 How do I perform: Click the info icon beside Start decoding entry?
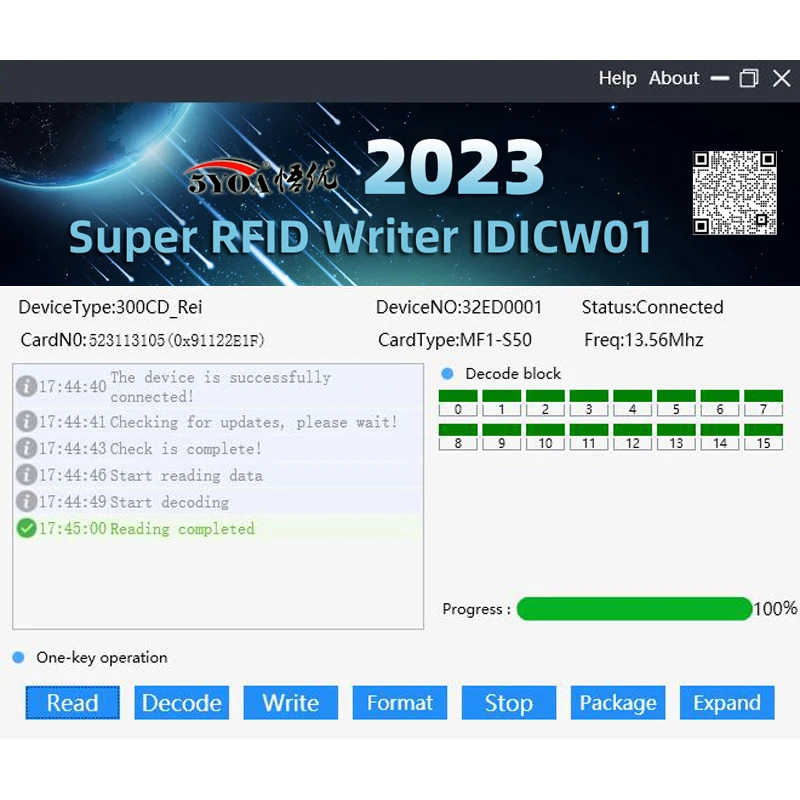[26, 502]
